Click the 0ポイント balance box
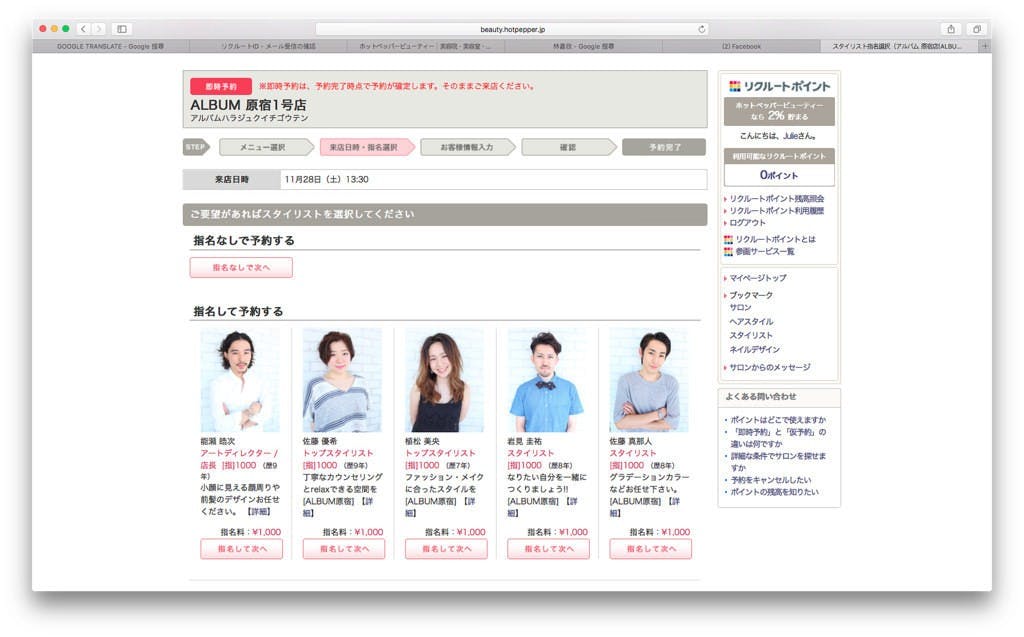Viewport: 1024px width, 637px height. point(778,175)
